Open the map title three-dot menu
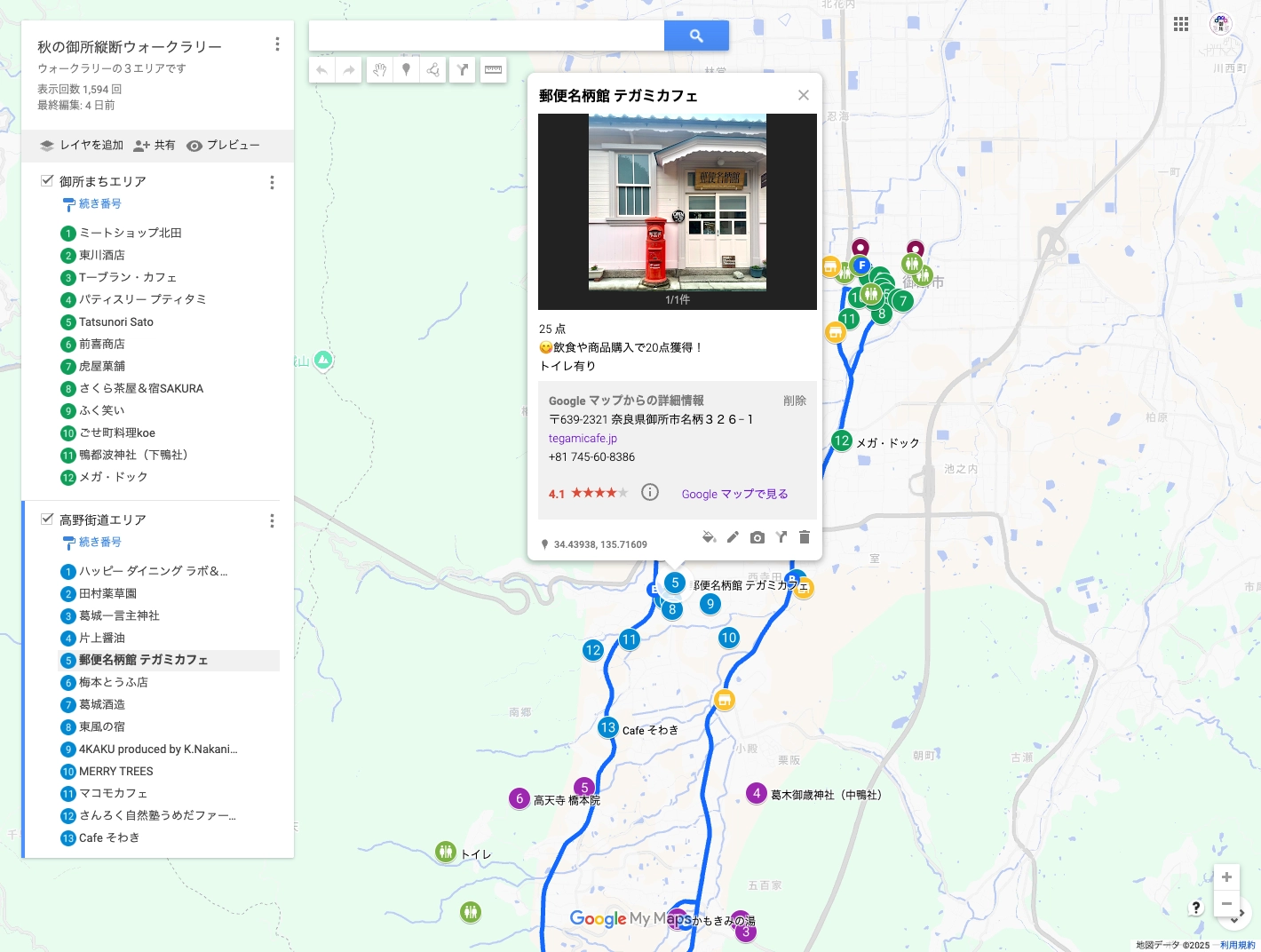Screen dimensions: 1261x952 277,44
